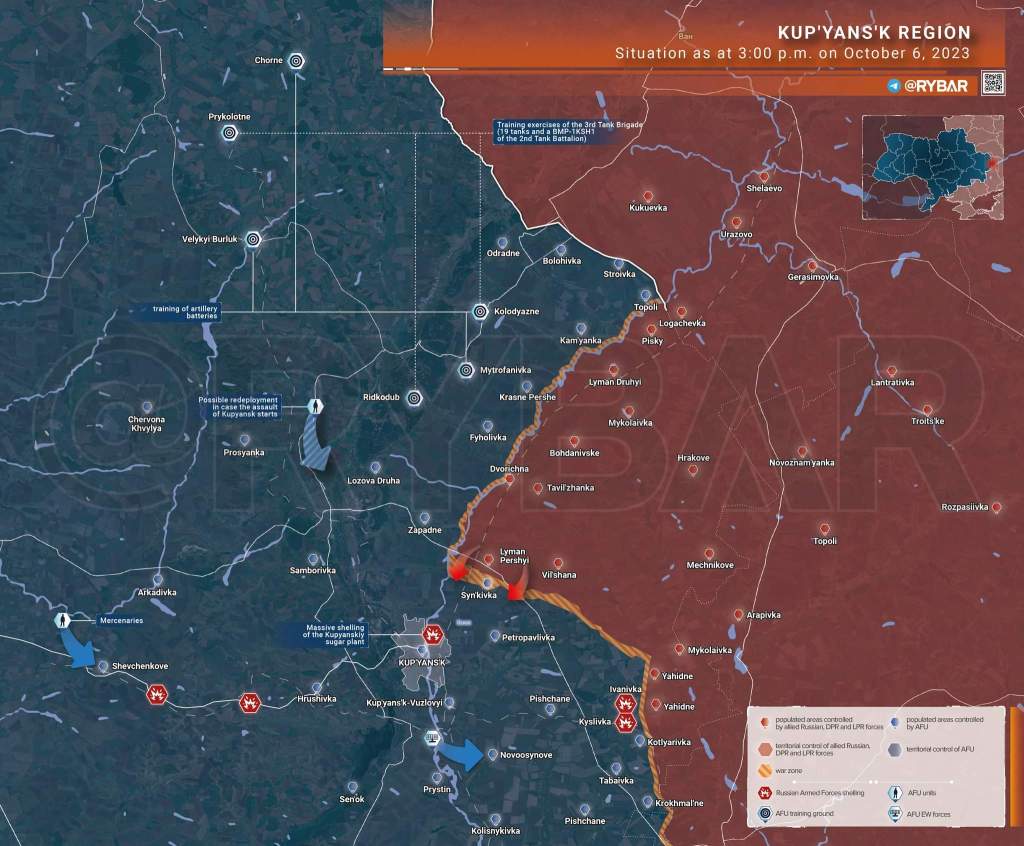Select the training ground marker at Chorne
Screen dimensions: 1024x846
296,61
